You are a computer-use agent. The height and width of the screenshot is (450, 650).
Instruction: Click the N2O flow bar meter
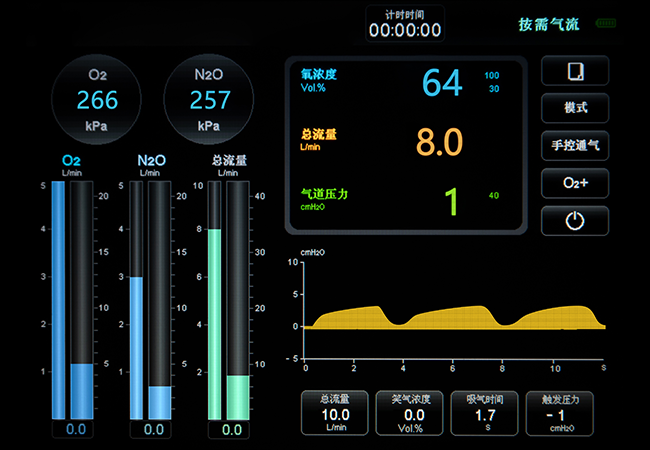pyautogui.click(x=137, y=347)
